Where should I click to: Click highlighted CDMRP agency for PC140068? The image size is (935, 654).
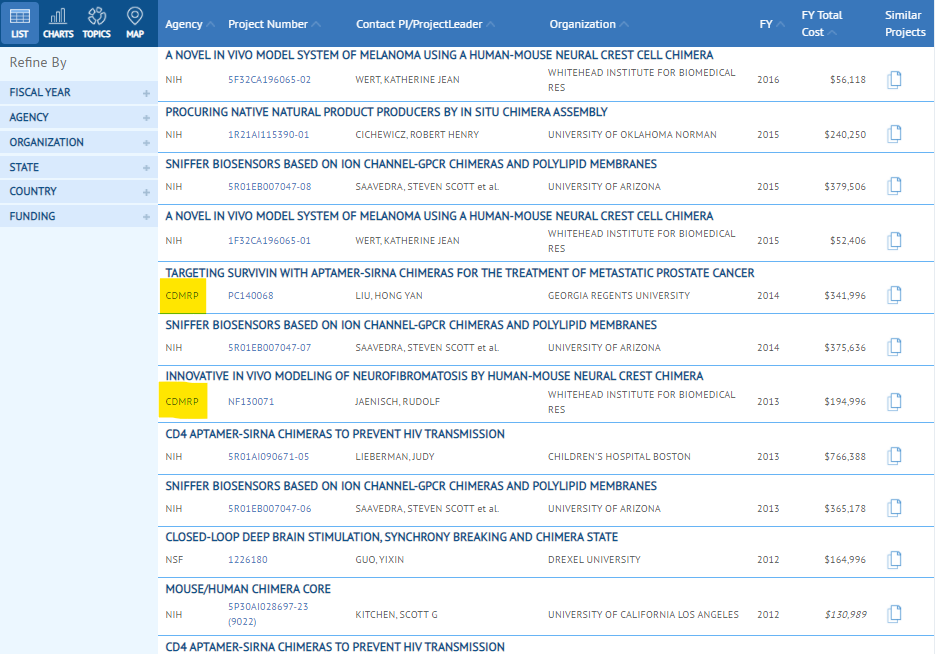tap(182, 296)
